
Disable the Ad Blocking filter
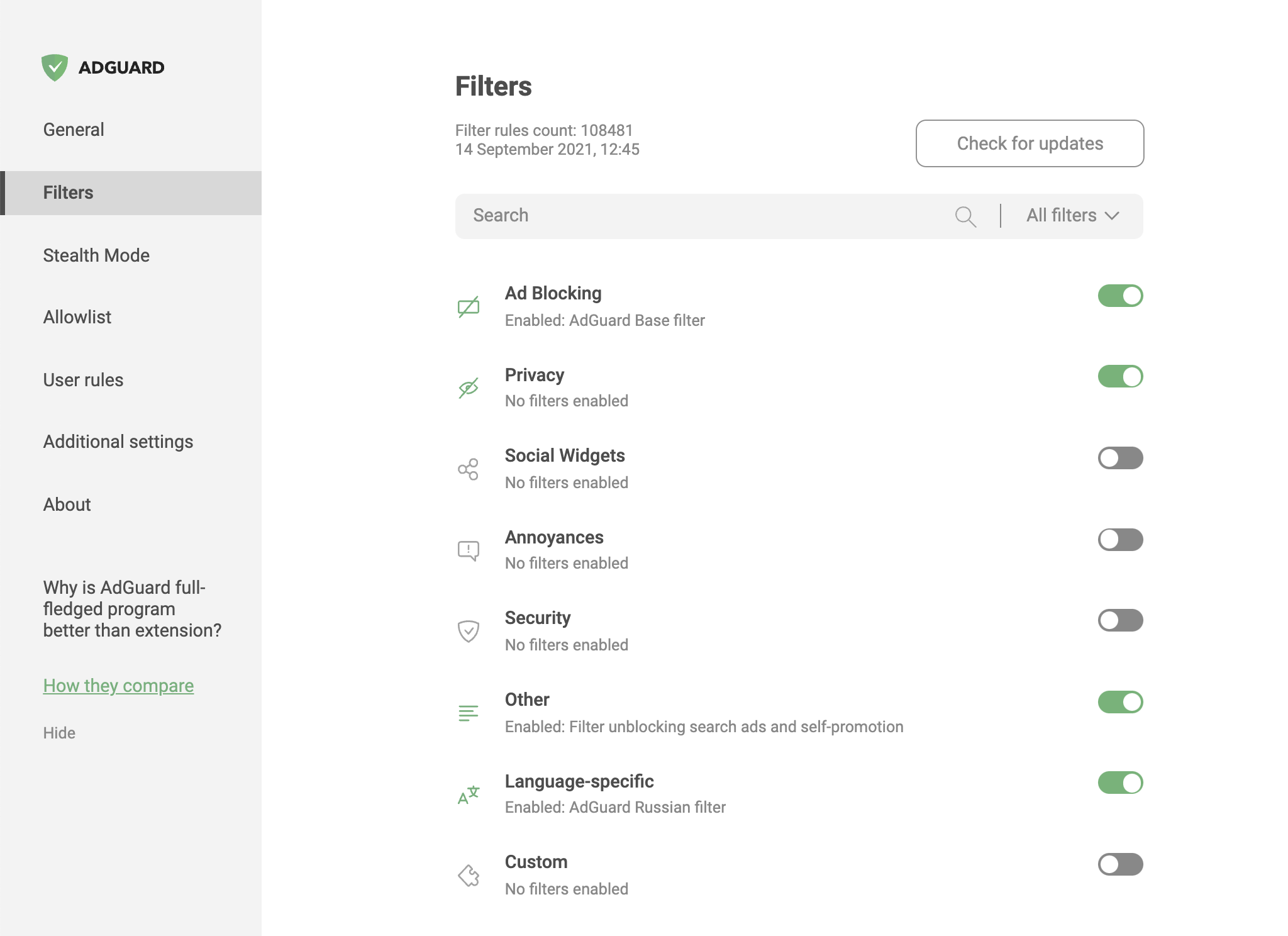click(1119, 295)
